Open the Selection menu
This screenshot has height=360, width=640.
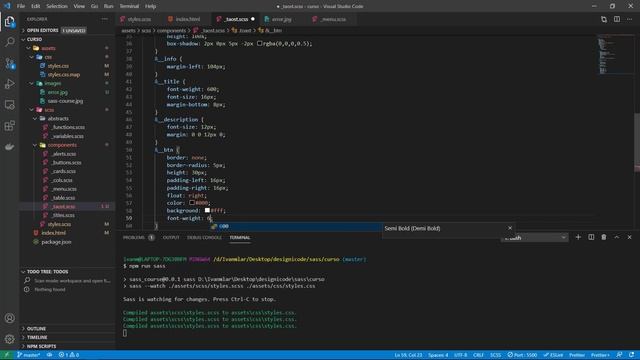pos(57,6)
